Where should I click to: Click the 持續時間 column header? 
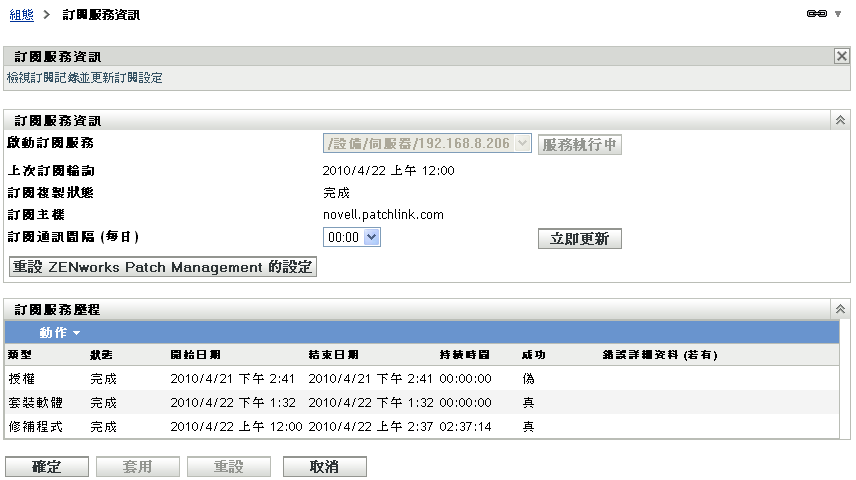(465, 355)
